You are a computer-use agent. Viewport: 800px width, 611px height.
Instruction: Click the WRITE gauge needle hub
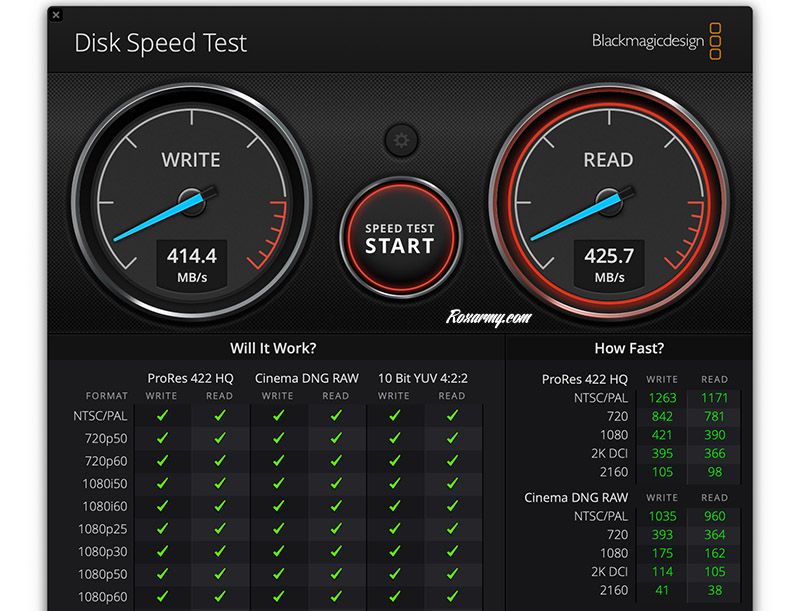[x=189, y=201]
